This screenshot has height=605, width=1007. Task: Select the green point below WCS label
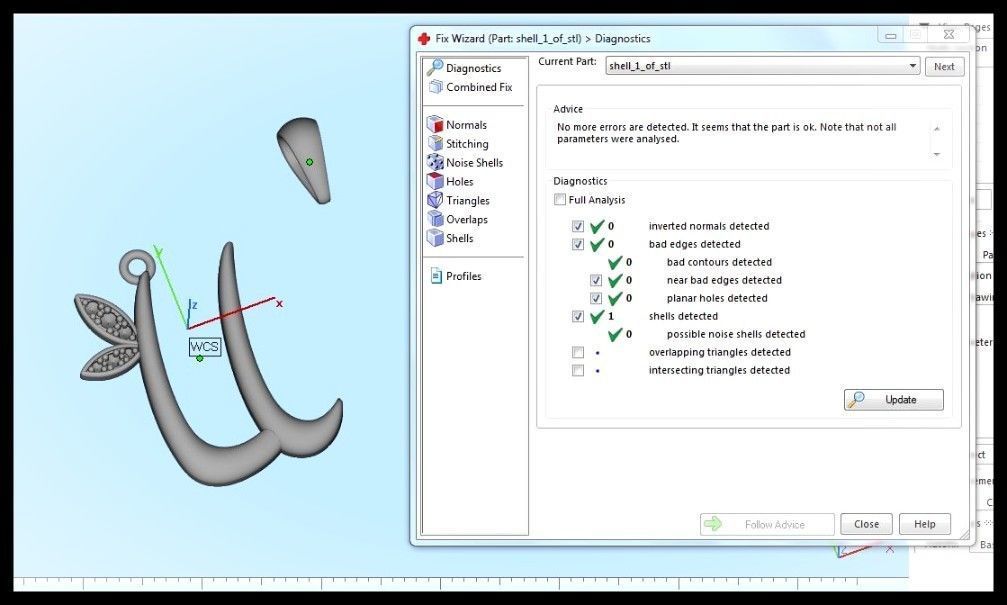200,358
